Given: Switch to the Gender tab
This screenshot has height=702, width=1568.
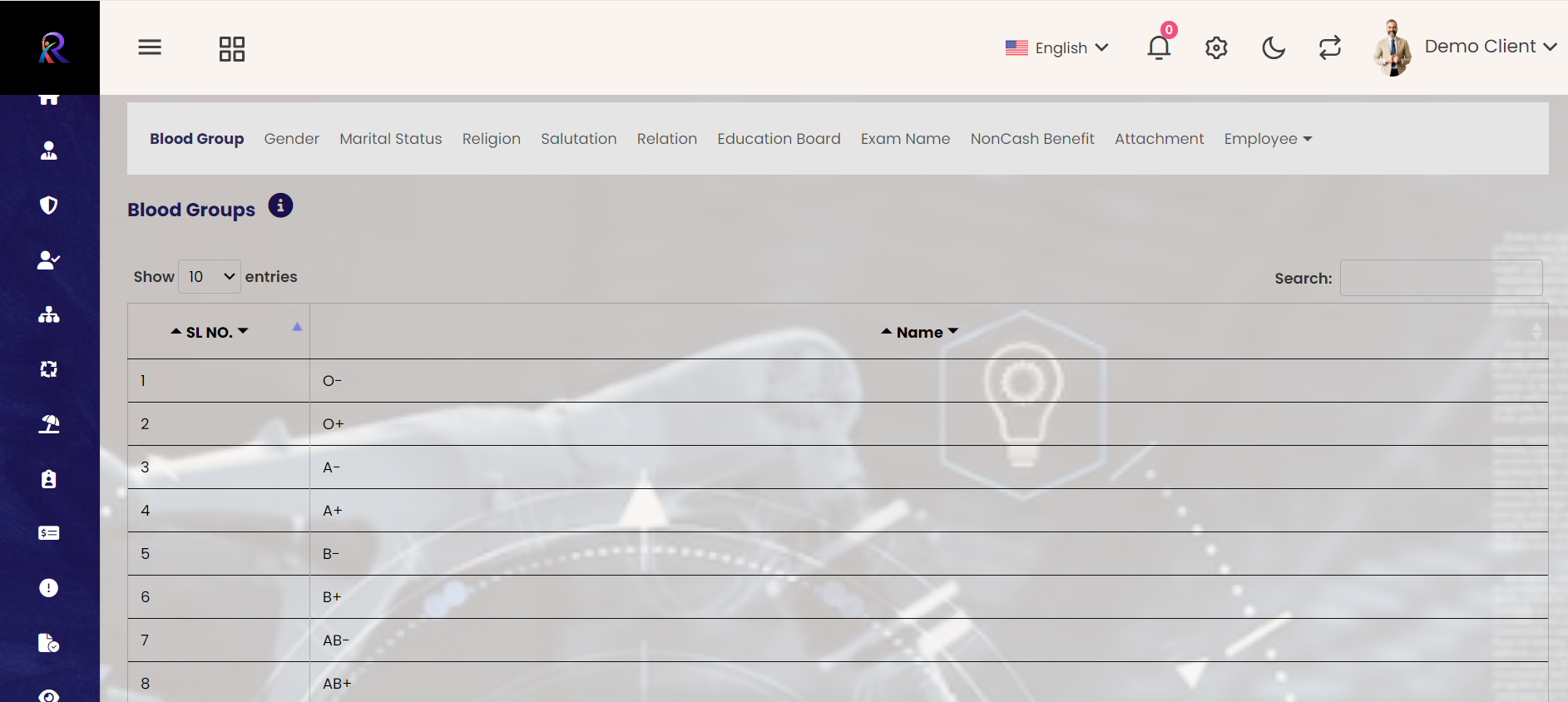Looking at the screenshot, I should coord(291,139).
